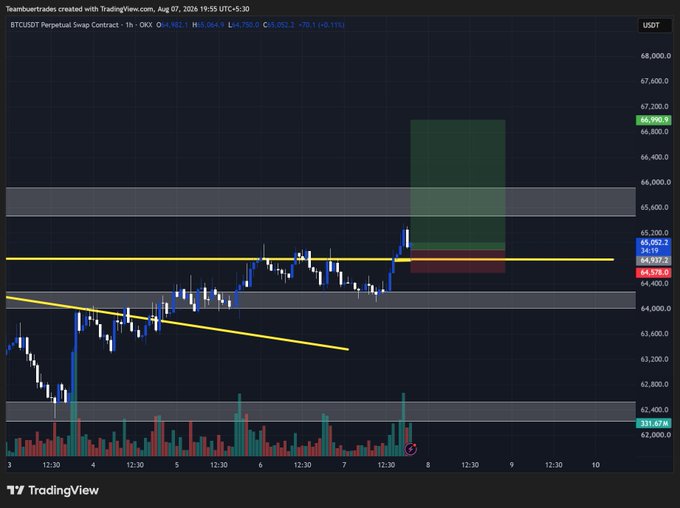The image size is (680, 508).
Task: Click the red 64,578.0 stop-loss price tag
Action: [x=654, y=272]
